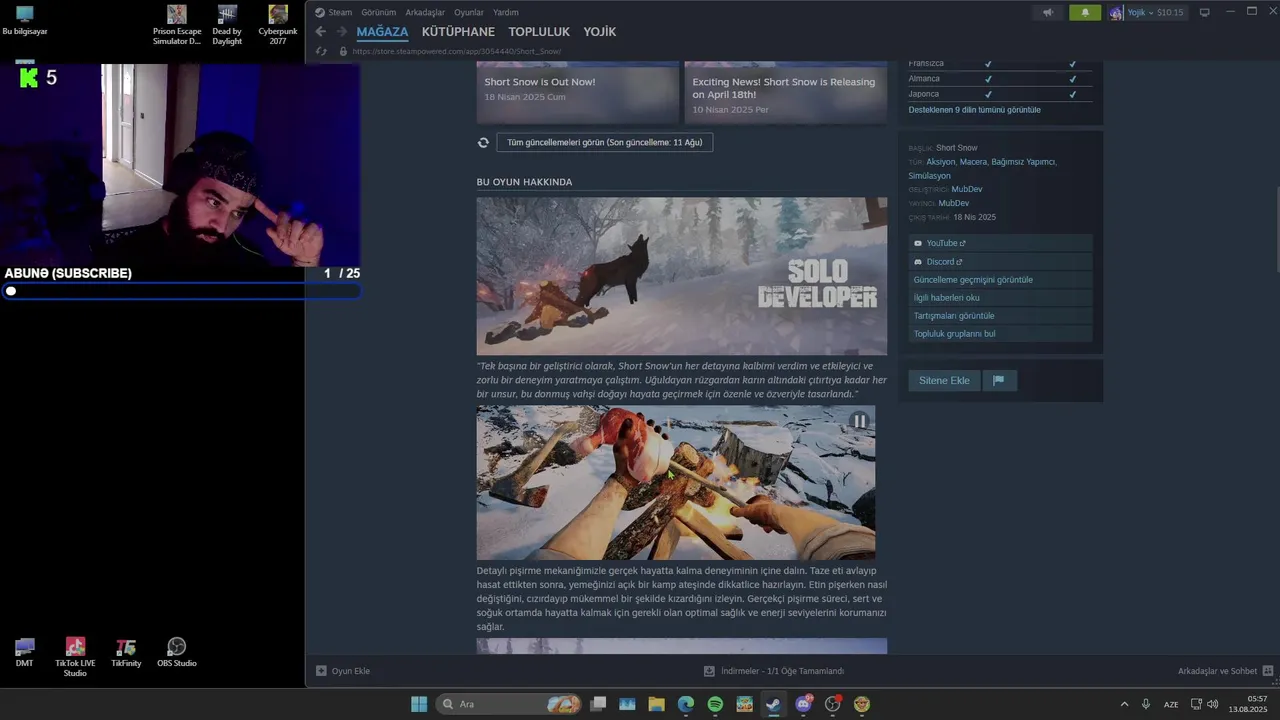The height and width of the screenshot is (720, 1280).
Task: Click Tartışmaları görüntüle link
Action: pos(1000,316)
